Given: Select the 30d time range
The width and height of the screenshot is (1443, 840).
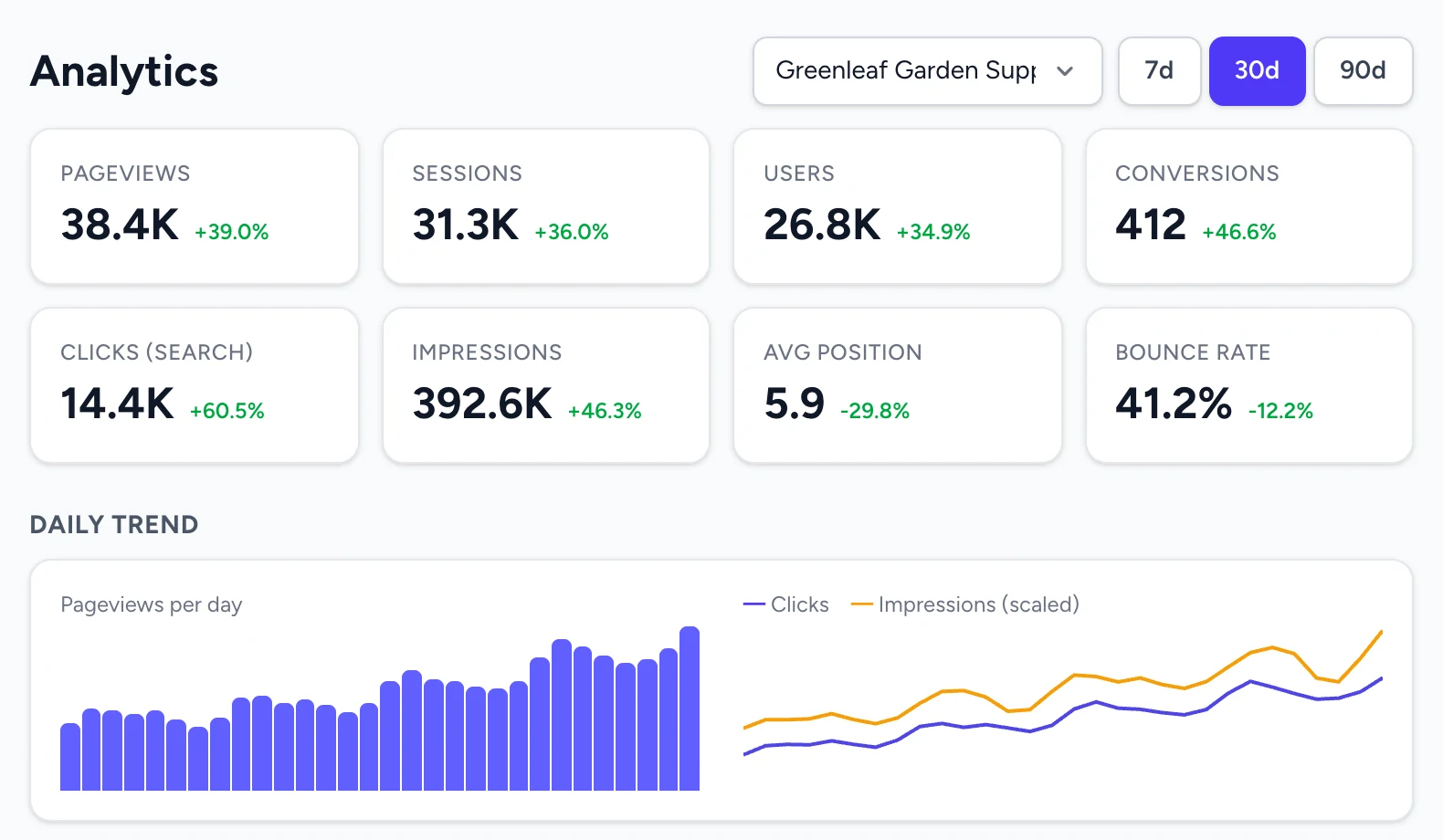Looking at the screenshot, I should [x=1257, y=71].
